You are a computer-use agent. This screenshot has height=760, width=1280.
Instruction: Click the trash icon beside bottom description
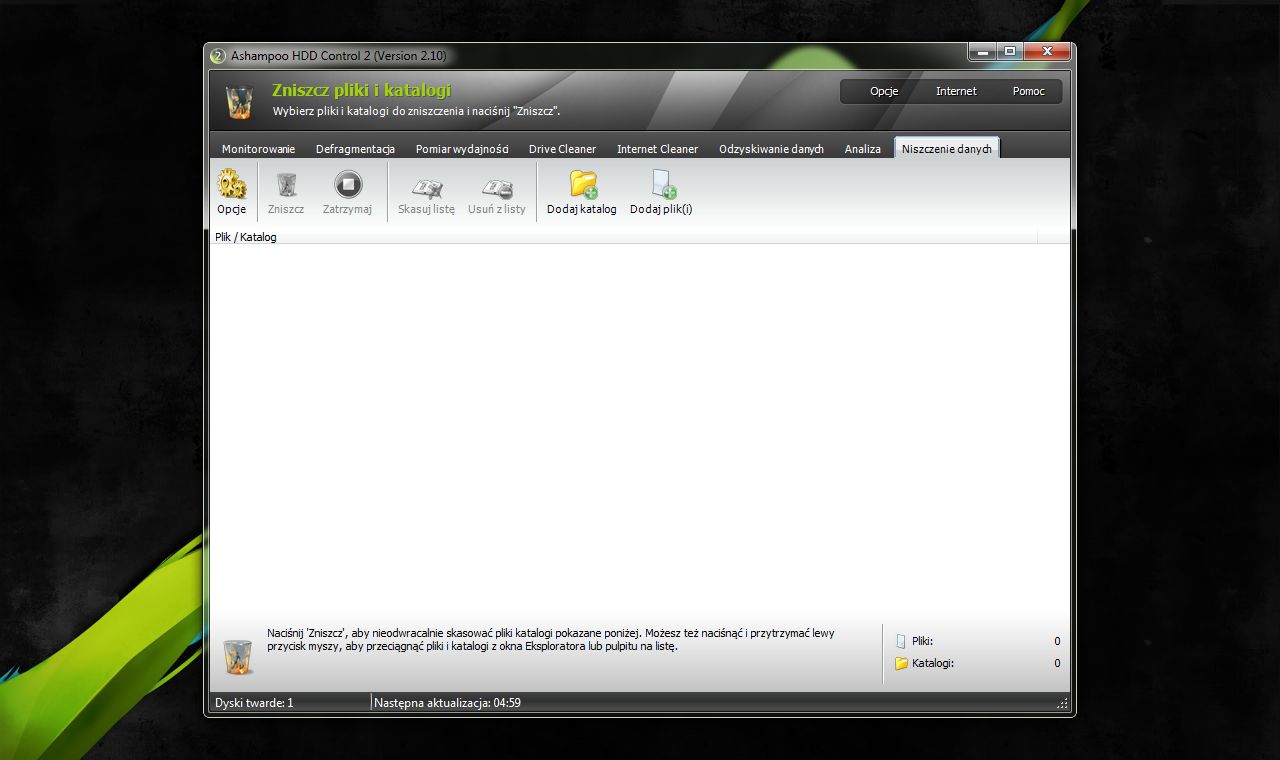238,657
